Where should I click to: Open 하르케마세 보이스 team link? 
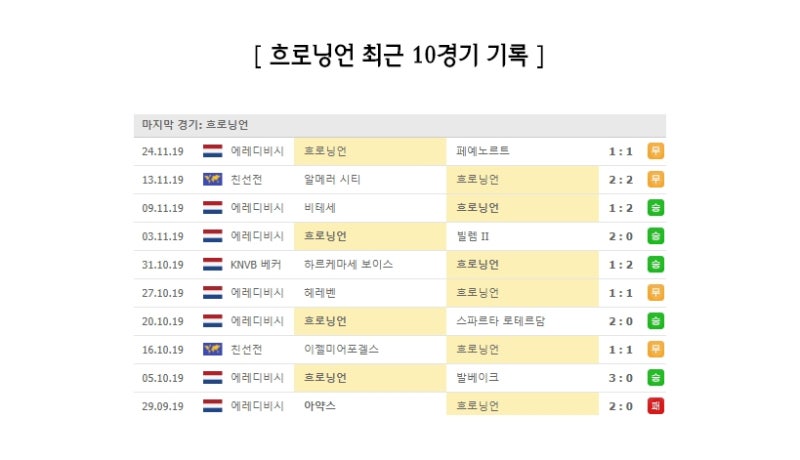[x=348, y=264]
